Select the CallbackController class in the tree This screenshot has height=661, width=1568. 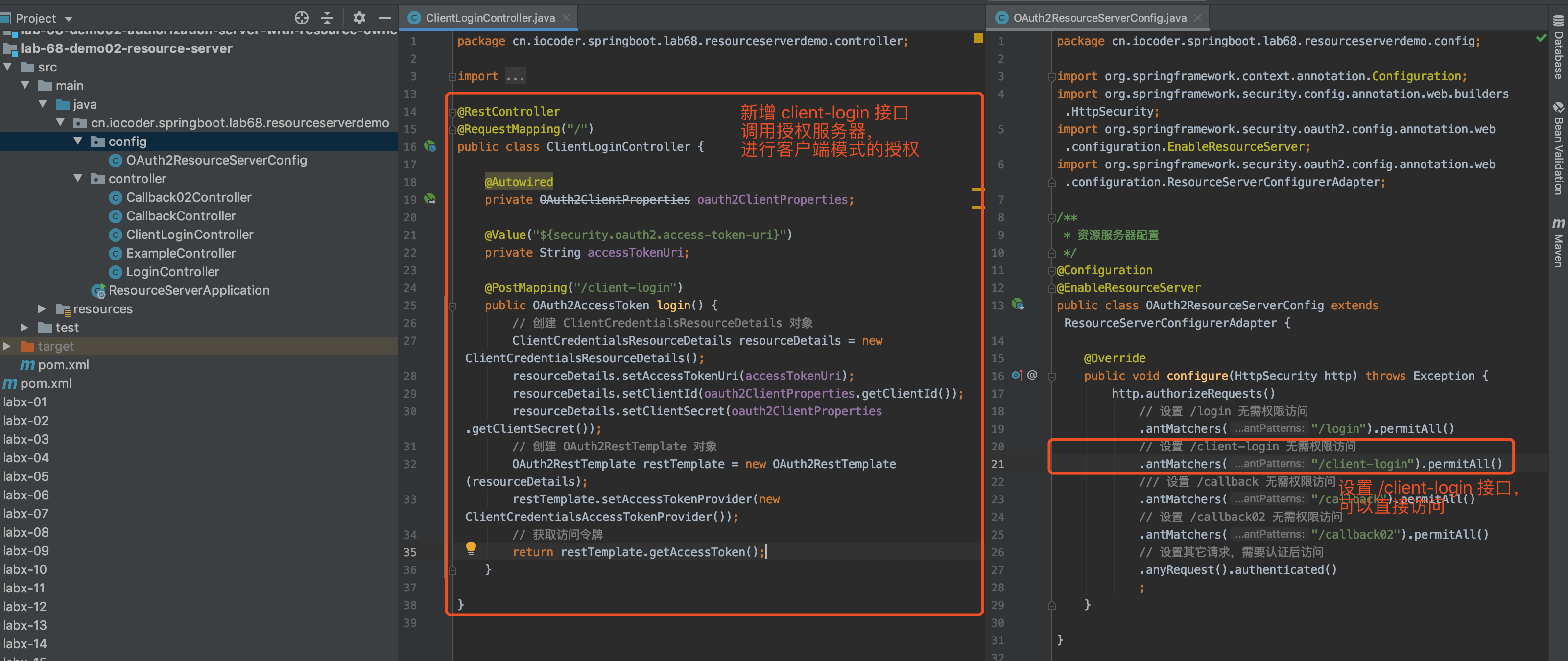(x=180, y=215)
